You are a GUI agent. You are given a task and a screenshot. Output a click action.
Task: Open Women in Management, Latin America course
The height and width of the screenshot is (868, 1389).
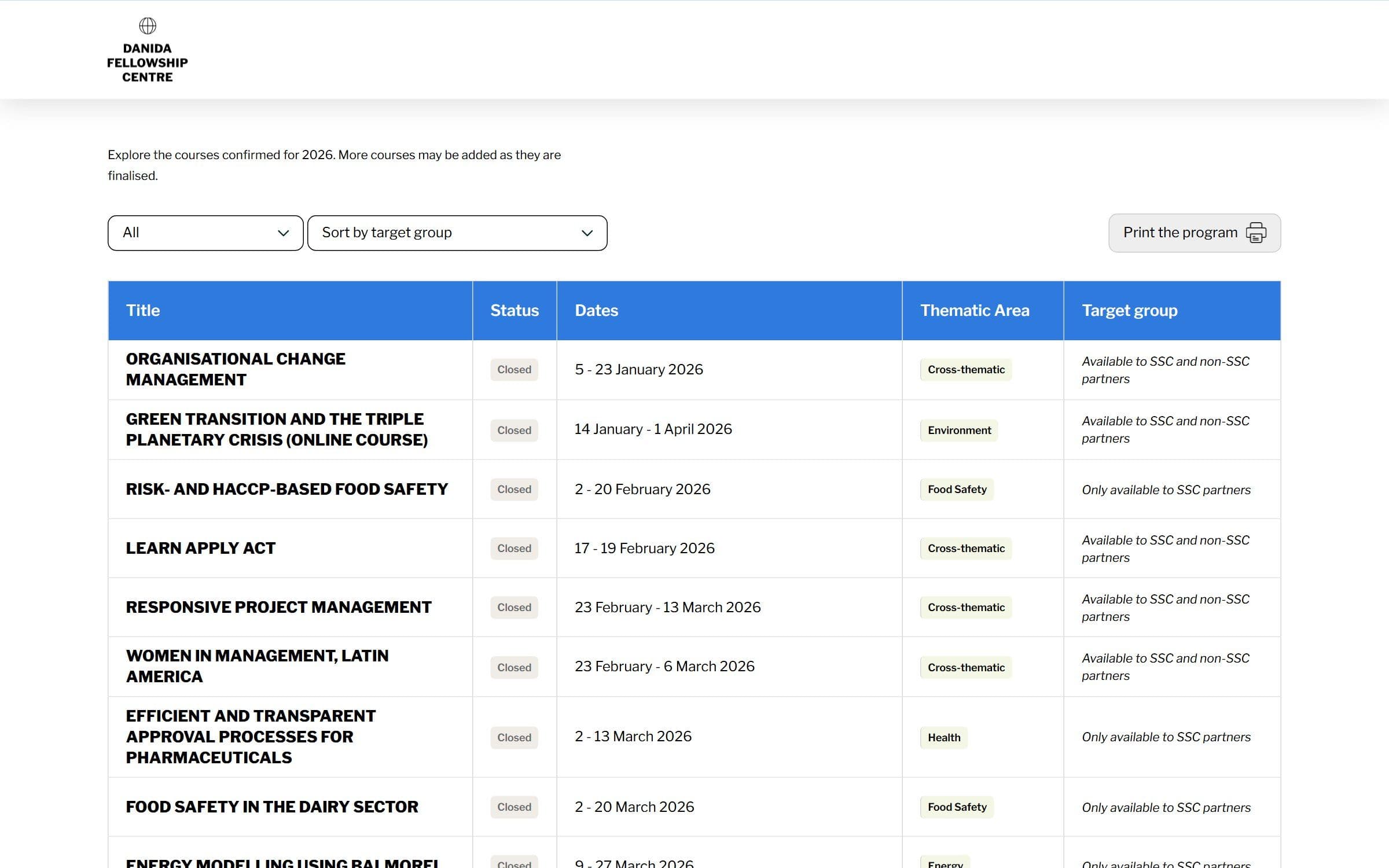(x=257, y=666)
